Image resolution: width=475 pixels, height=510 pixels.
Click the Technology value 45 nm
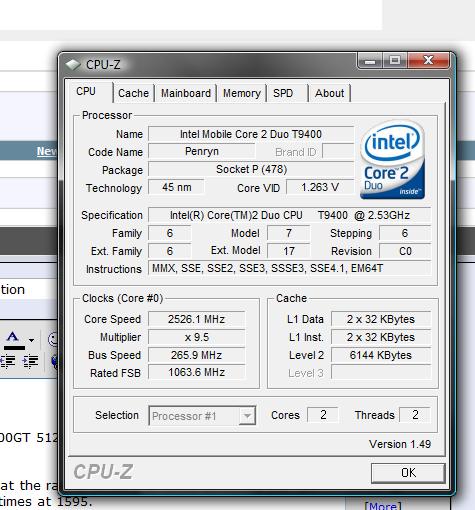coord(176,187)
